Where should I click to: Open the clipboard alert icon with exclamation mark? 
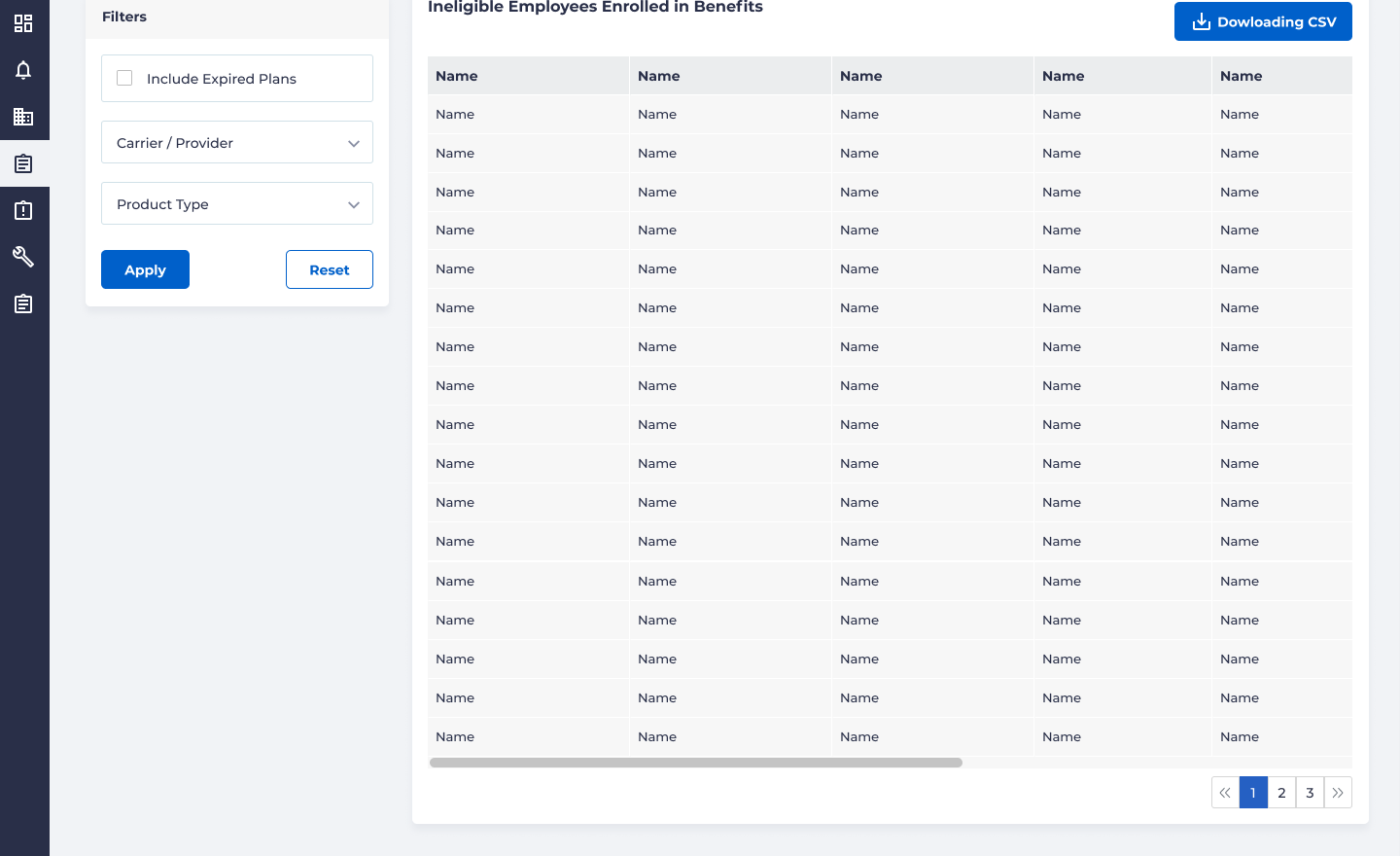coord(23,210)
